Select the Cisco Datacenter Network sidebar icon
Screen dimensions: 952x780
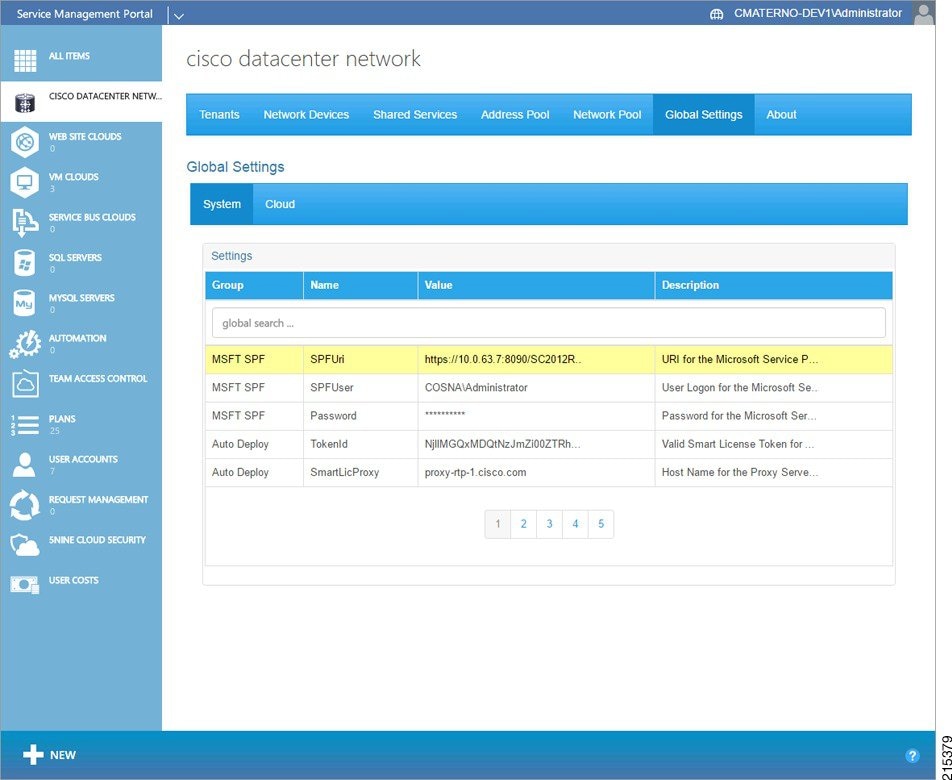25,102
